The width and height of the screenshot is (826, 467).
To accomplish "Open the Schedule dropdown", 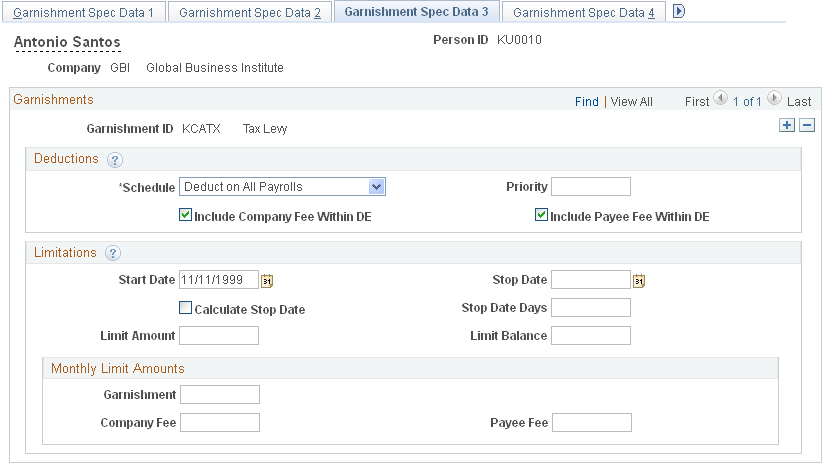I will click(282, 187).
